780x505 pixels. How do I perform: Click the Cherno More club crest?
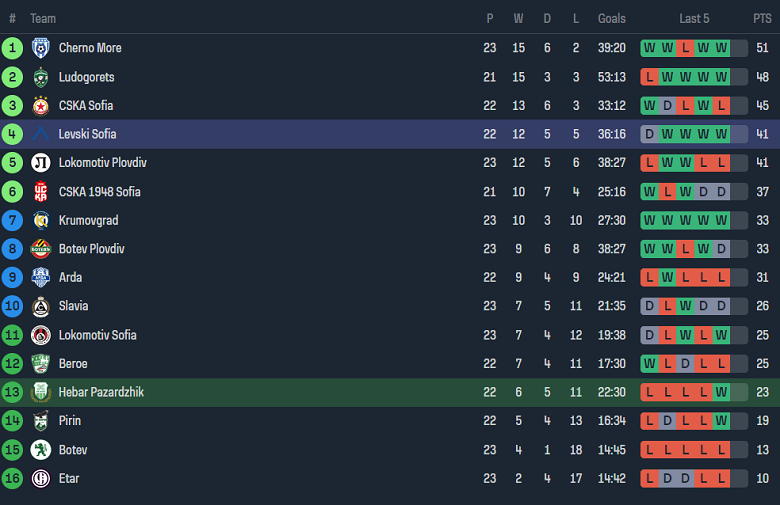[41, 48]
